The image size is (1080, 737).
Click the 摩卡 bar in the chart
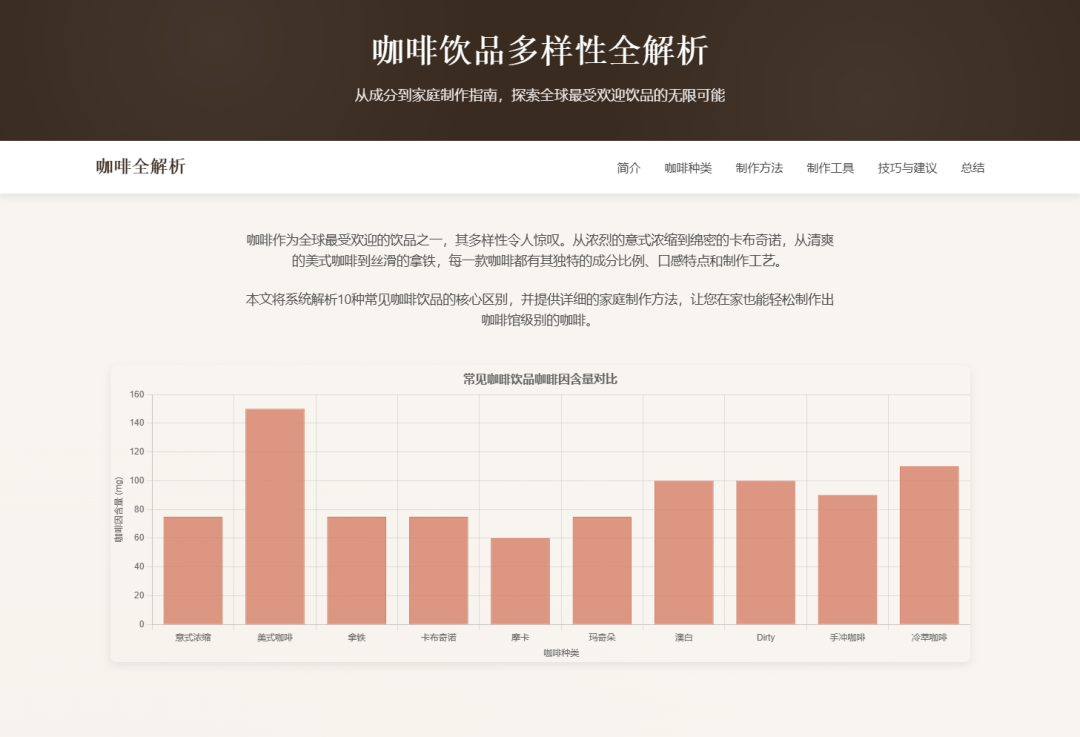tap(520, 581)
